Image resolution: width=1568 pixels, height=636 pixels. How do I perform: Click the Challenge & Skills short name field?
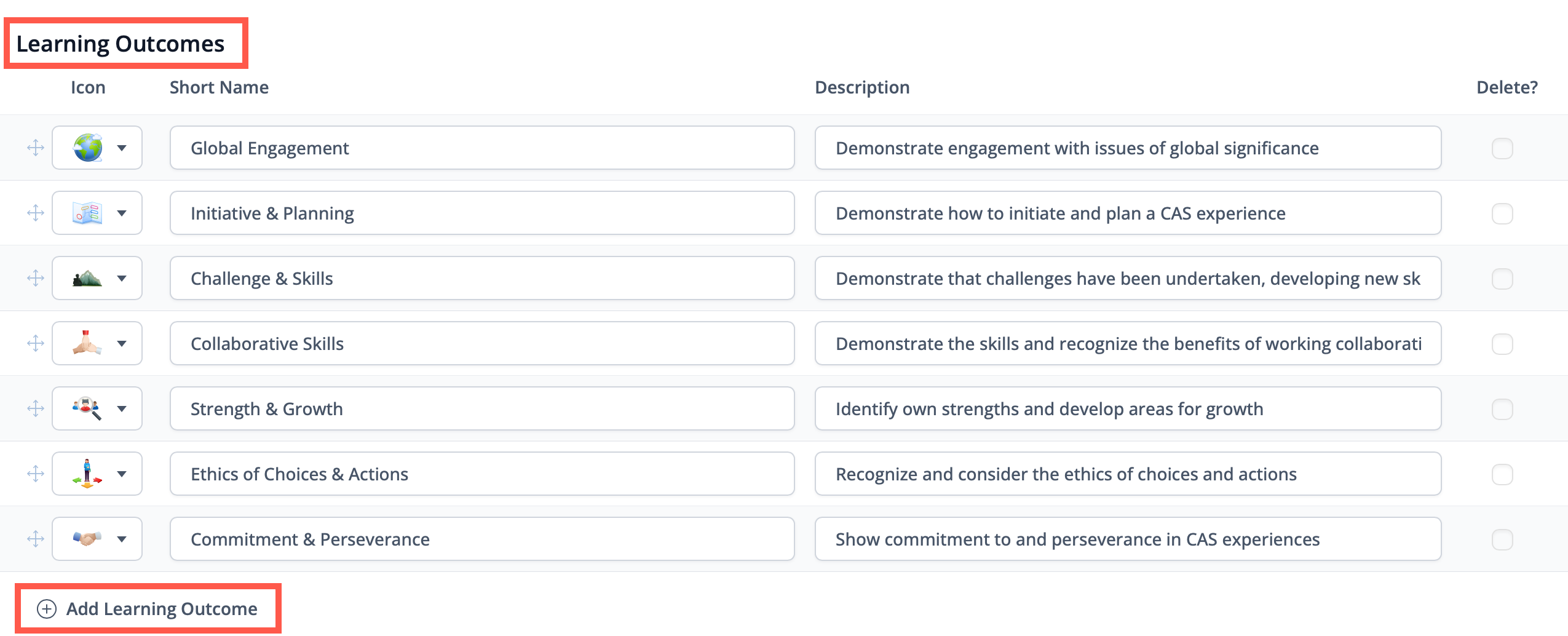click(x=482, y=278)
